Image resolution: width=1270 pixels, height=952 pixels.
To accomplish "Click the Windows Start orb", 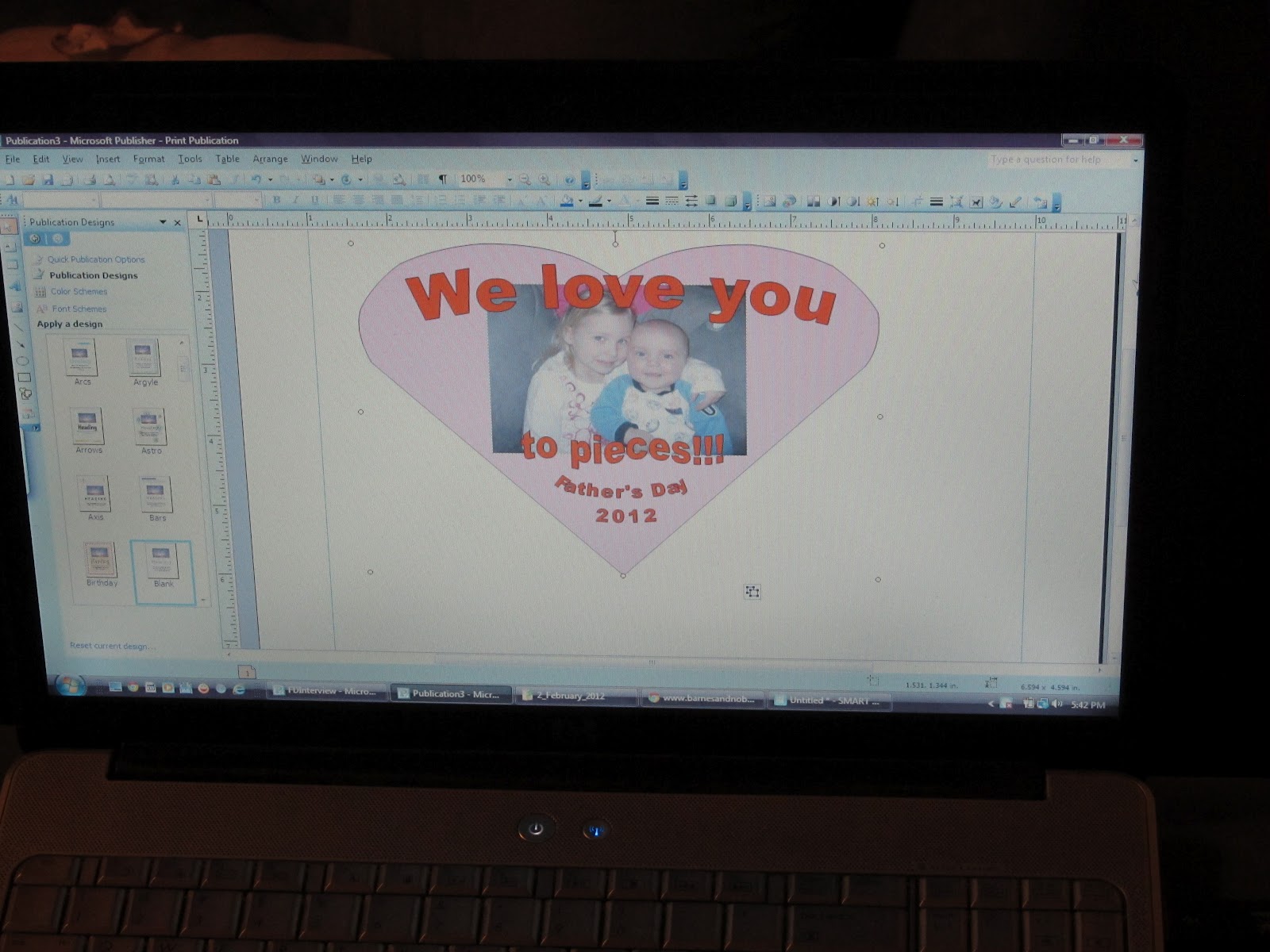I will 70,685.
